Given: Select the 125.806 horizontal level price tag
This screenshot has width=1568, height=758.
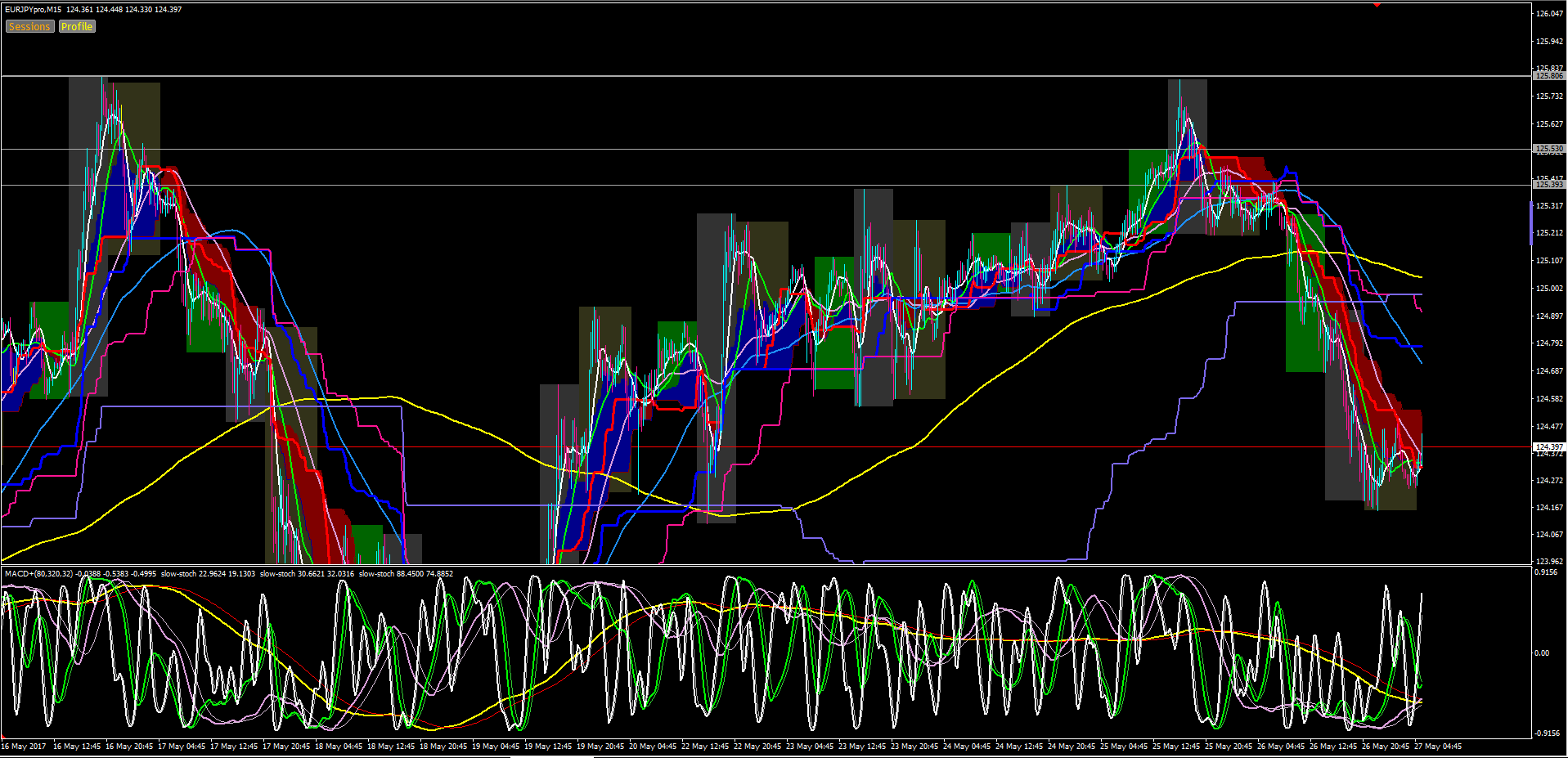Looking at the screenshot, I should coord(1548,76).
